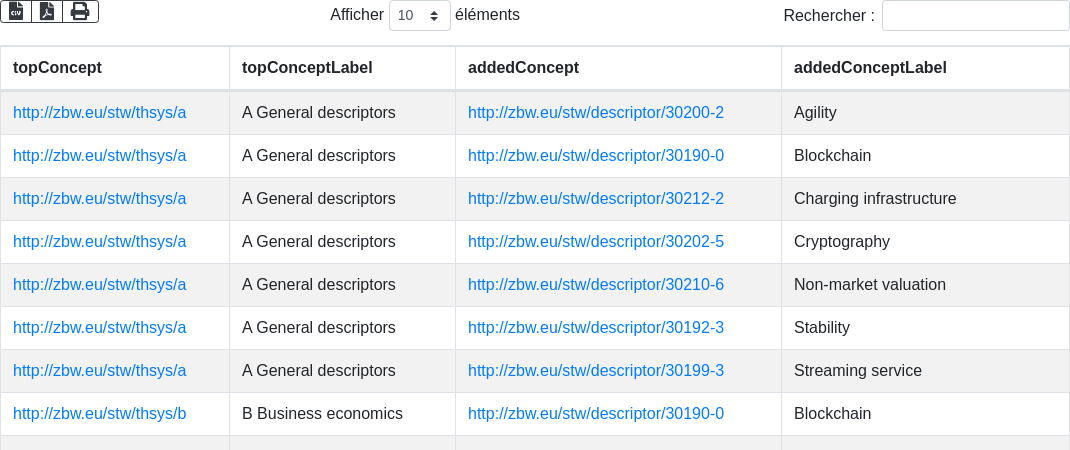The image size is (1070, 450).
Task: Open the thsys/b topConcept link
Action: pos(99,414)
